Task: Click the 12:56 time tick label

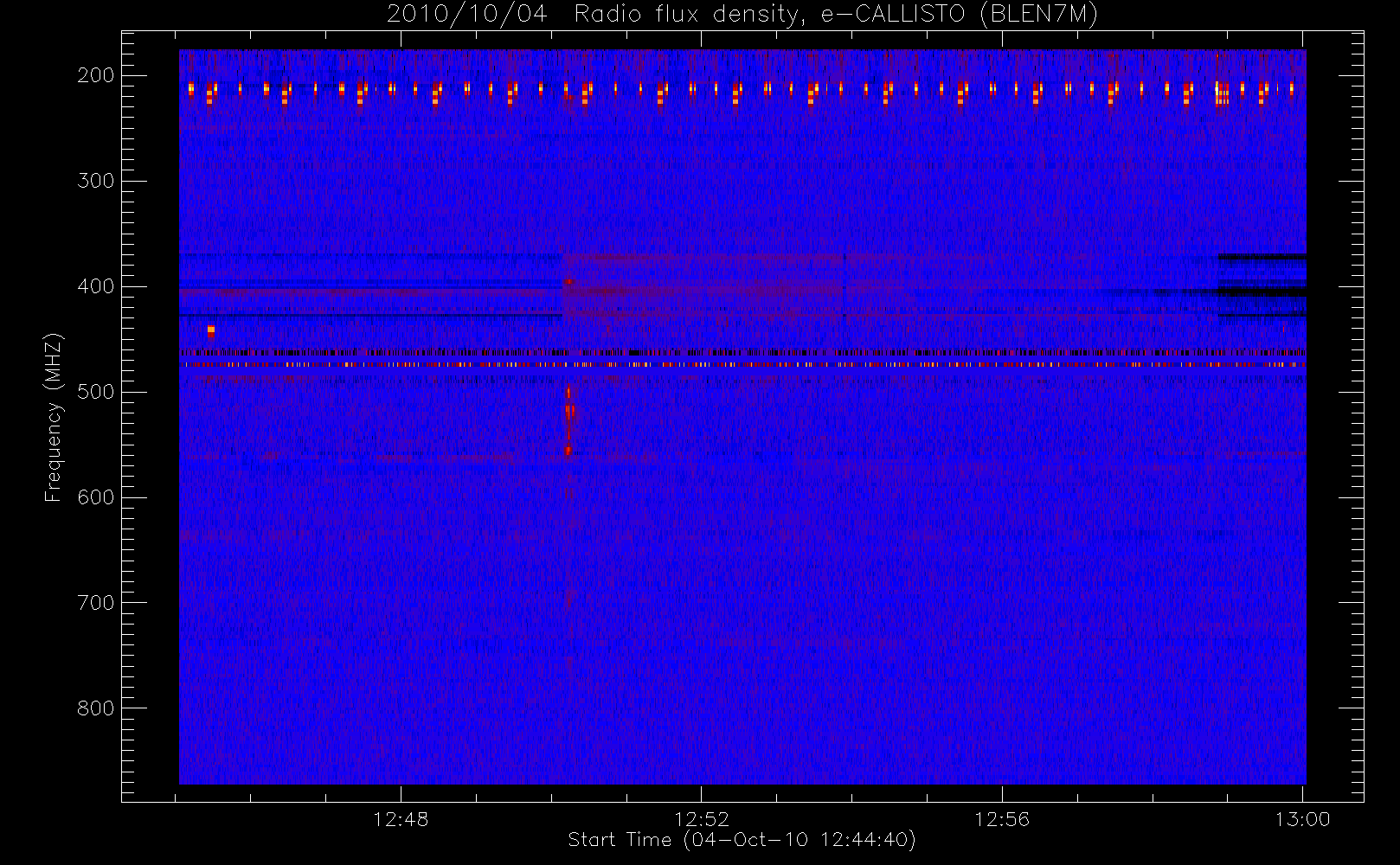Action: coord(1002,818)
